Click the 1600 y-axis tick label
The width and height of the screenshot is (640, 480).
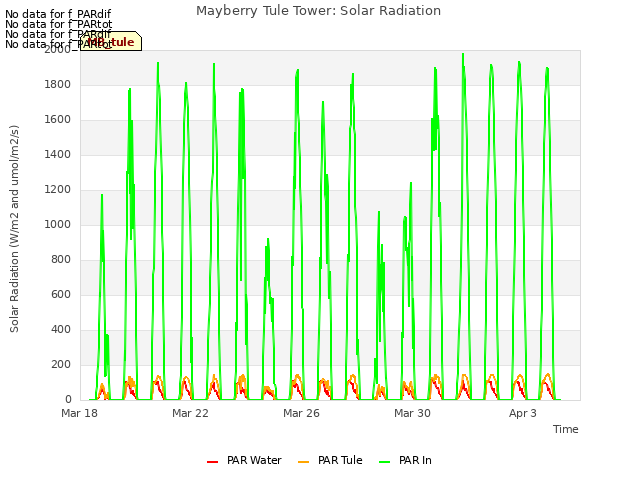click(58, 120)
